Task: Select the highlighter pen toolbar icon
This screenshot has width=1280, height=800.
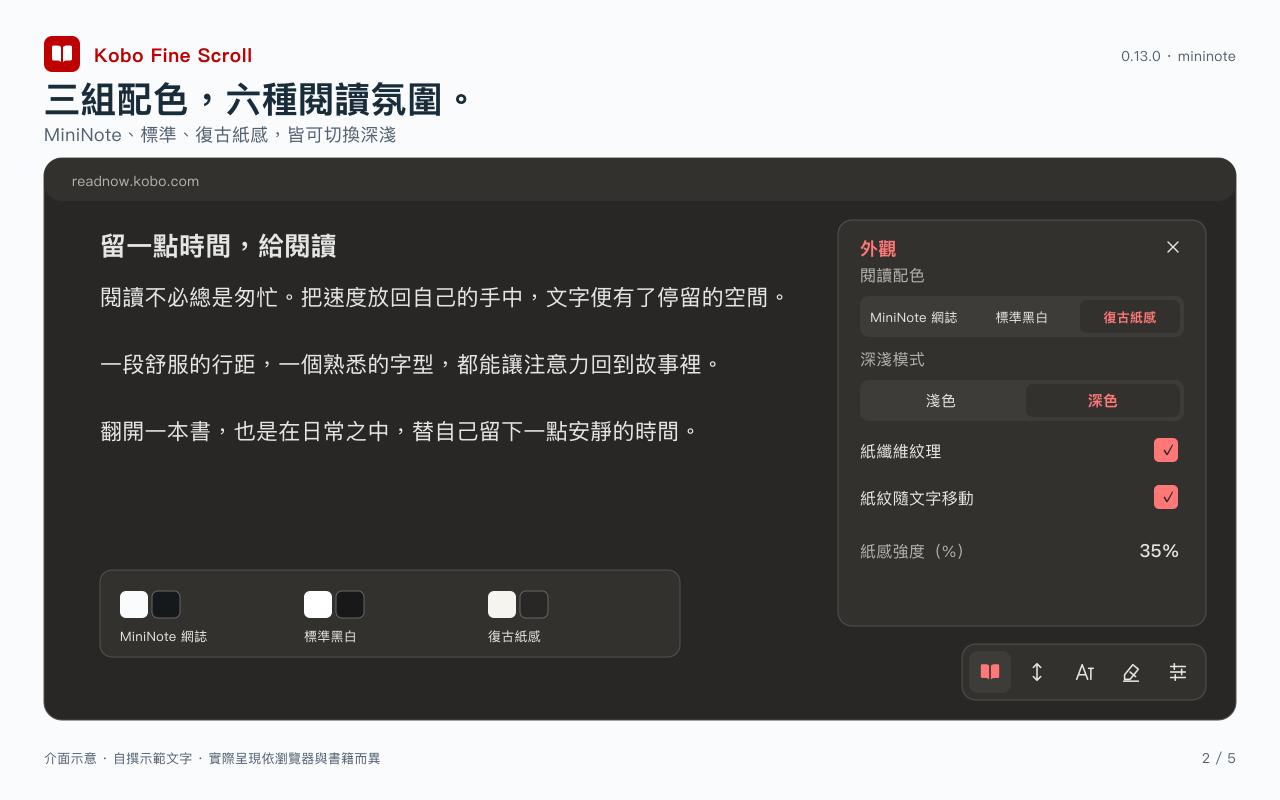Action: tap(1131, 672)
